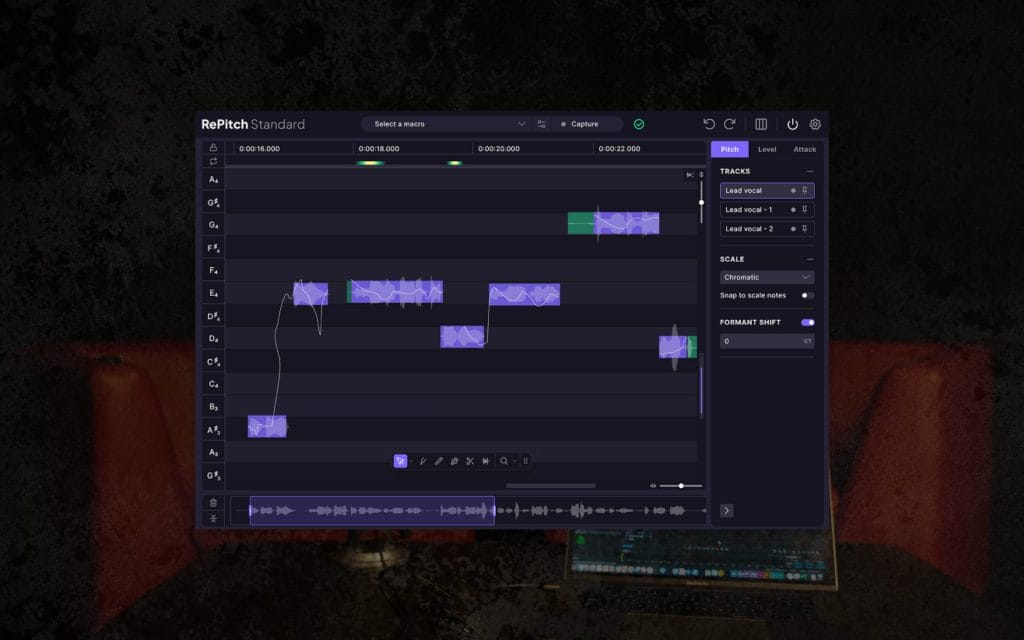Open the settings gear
Viewport: 1024px width, 640px height.
[815, 124]
